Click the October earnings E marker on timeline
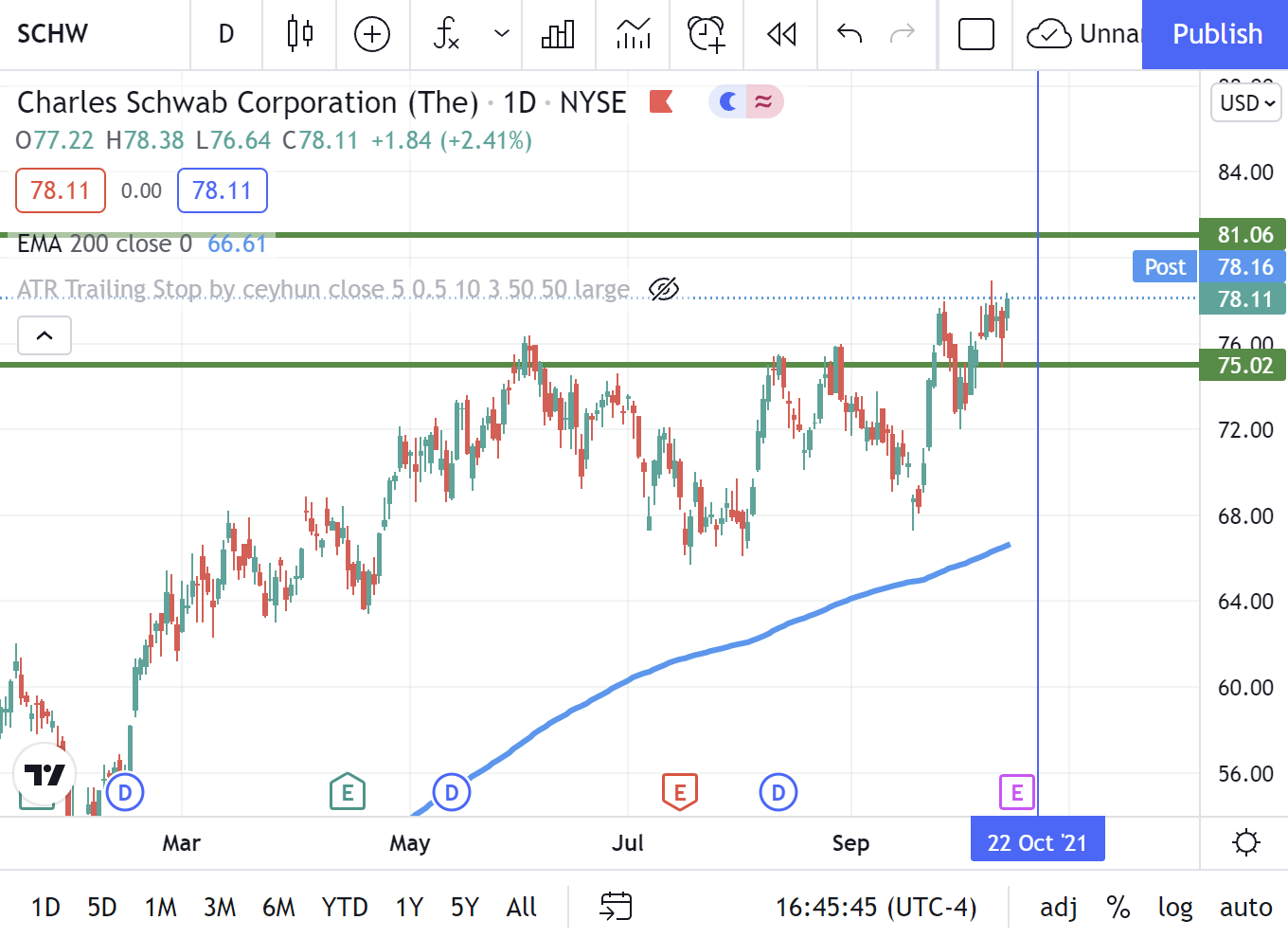 pyautogui.click(x=1015, y=792)
